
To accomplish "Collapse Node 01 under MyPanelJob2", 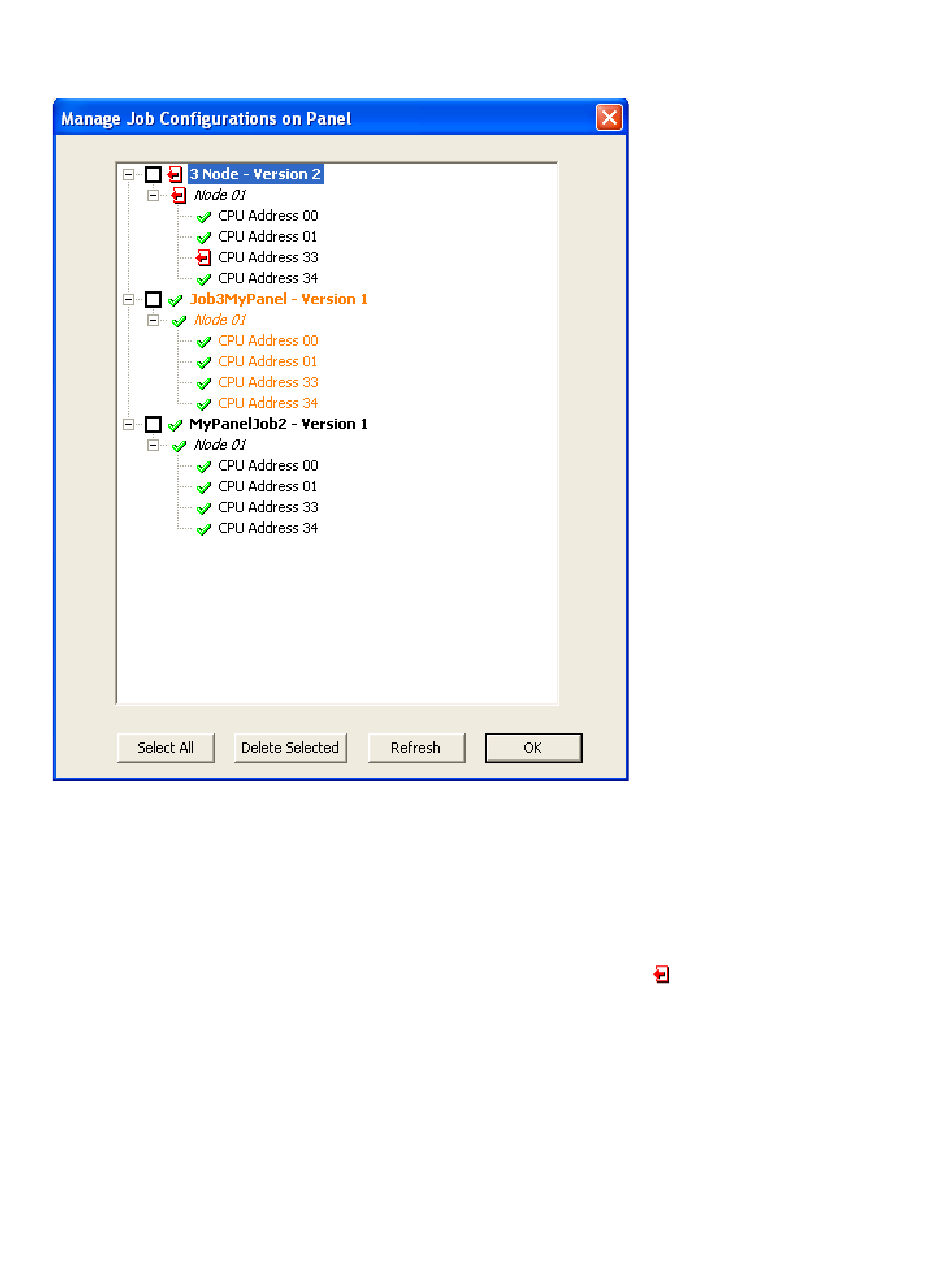I will tap(153, 445).
